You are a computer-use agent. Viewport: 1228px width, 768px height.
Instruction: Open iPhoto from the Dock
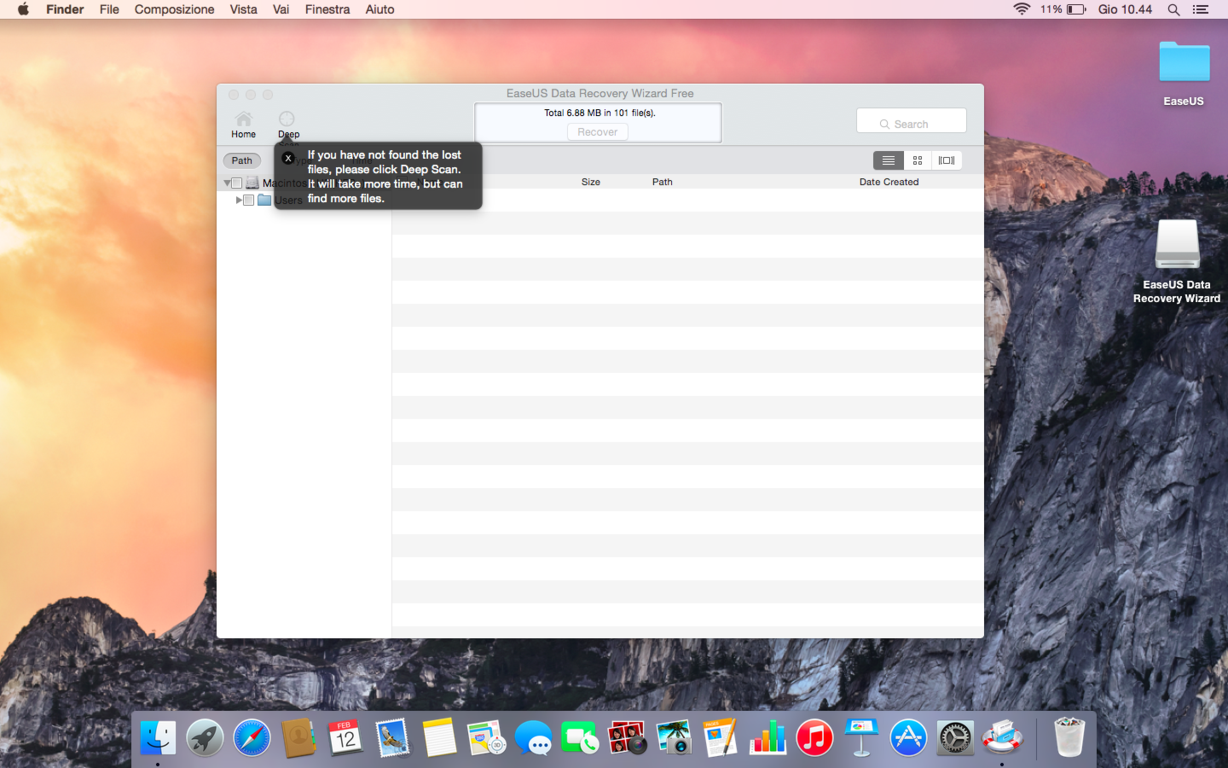pos(674,738)
